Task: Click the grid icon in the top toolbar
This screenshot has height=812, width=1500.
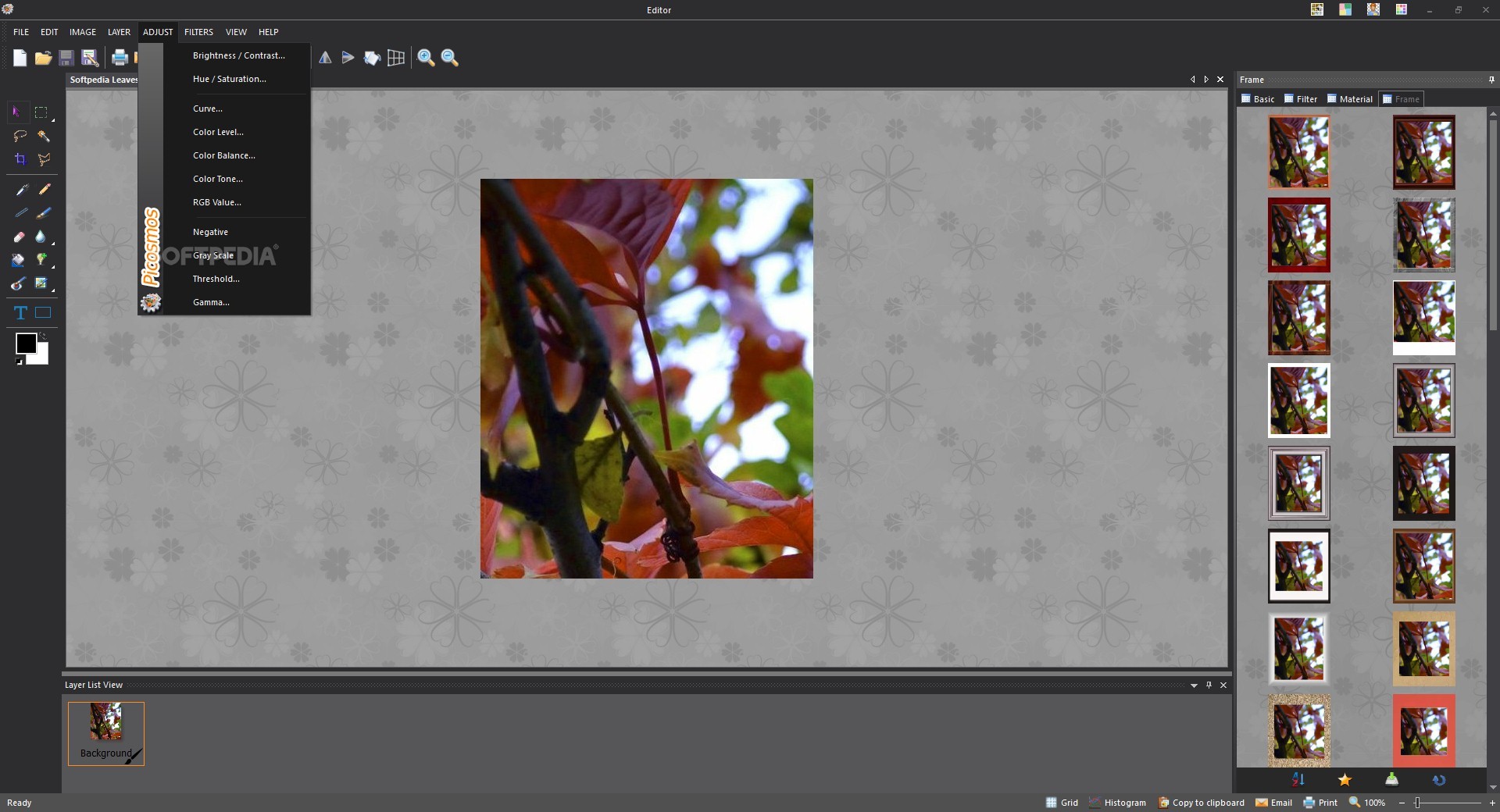Action: (x=396, y=57)
